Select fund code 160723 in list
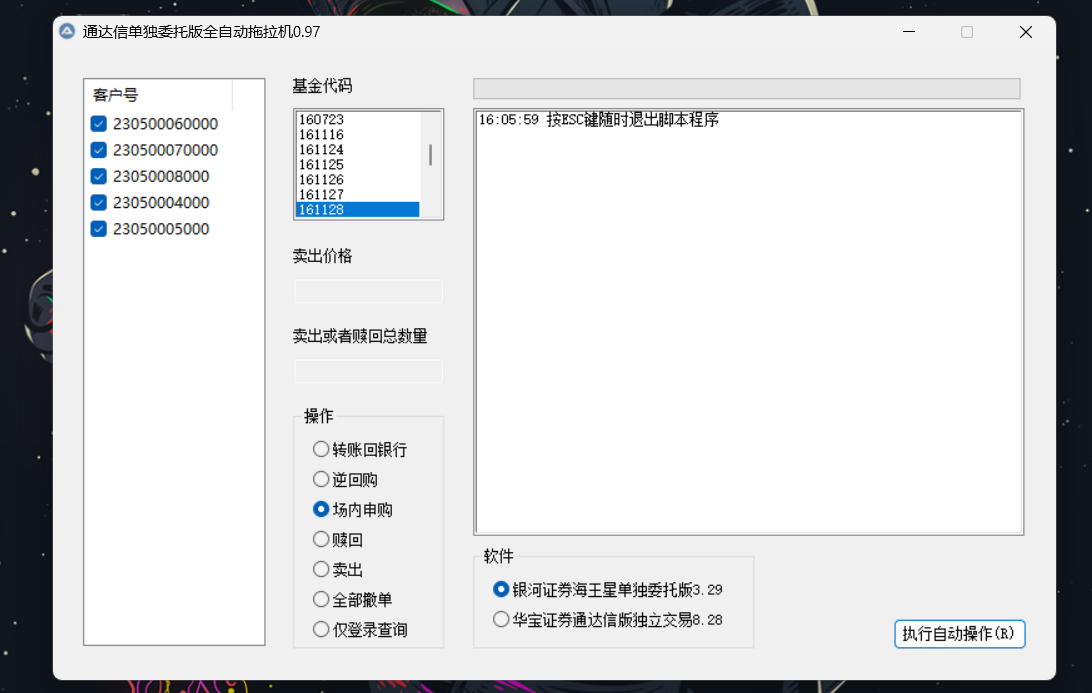 click(x=358, y=120)
